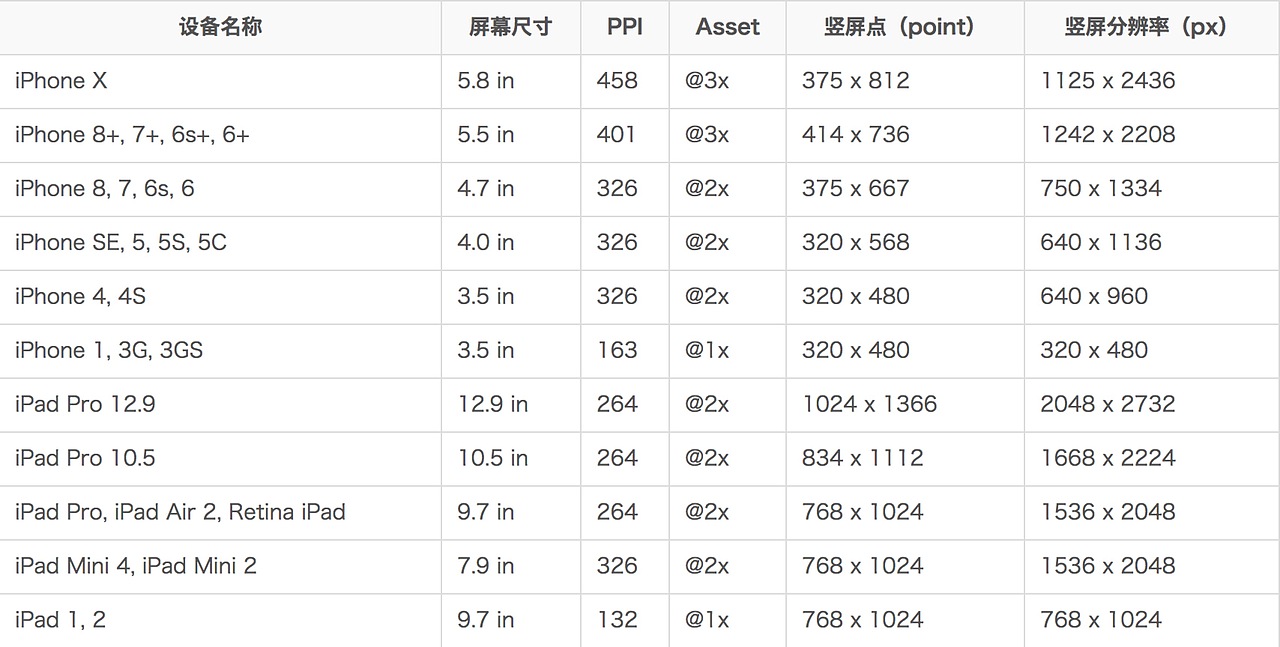Viewport: 1280px width, 647px height.
Task: Select the 2048 x 2732 resolution cell
Action: (1107, 405)
